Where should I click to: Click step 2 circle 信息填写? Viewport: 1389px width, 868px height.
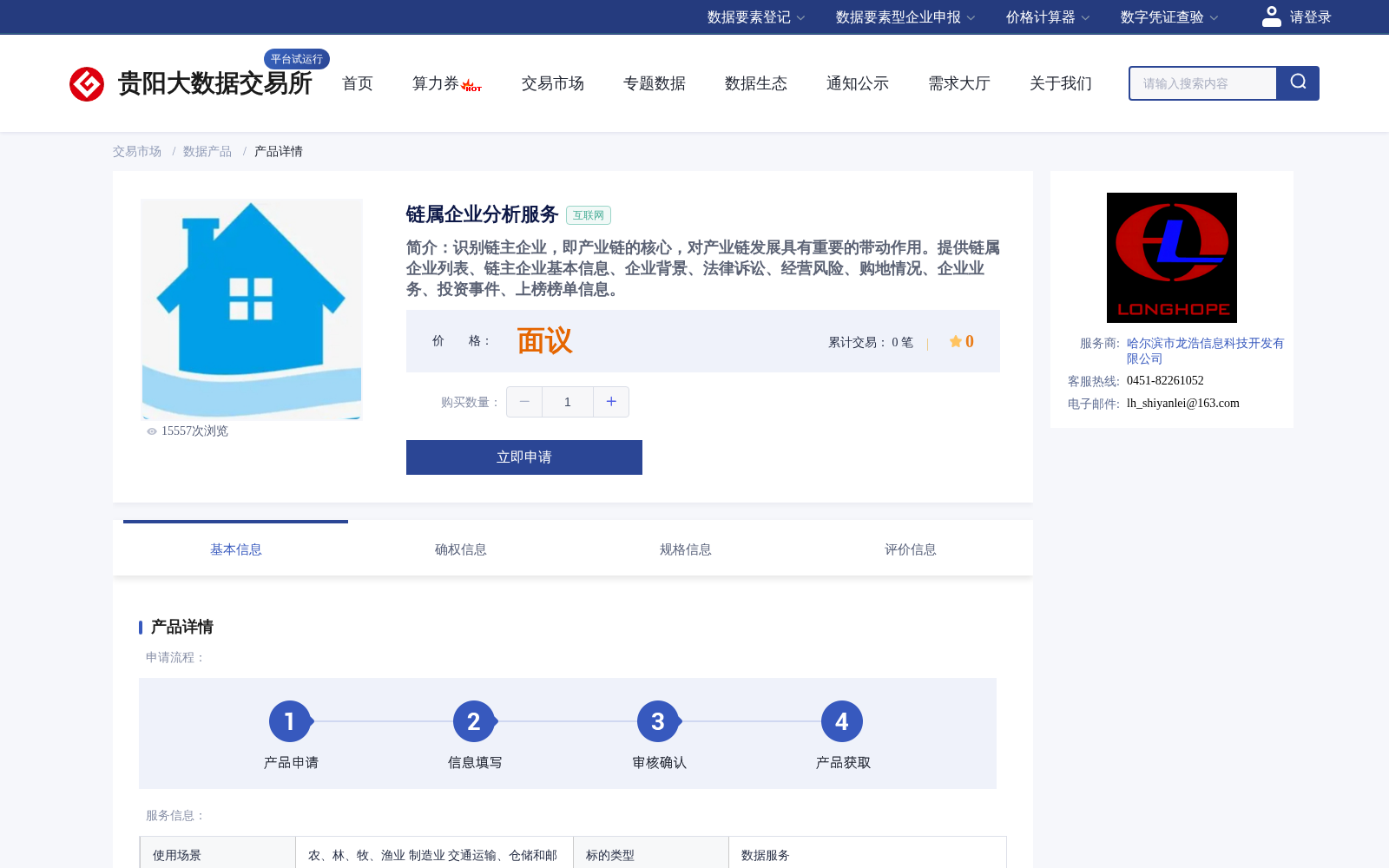[x=474, y=721]
